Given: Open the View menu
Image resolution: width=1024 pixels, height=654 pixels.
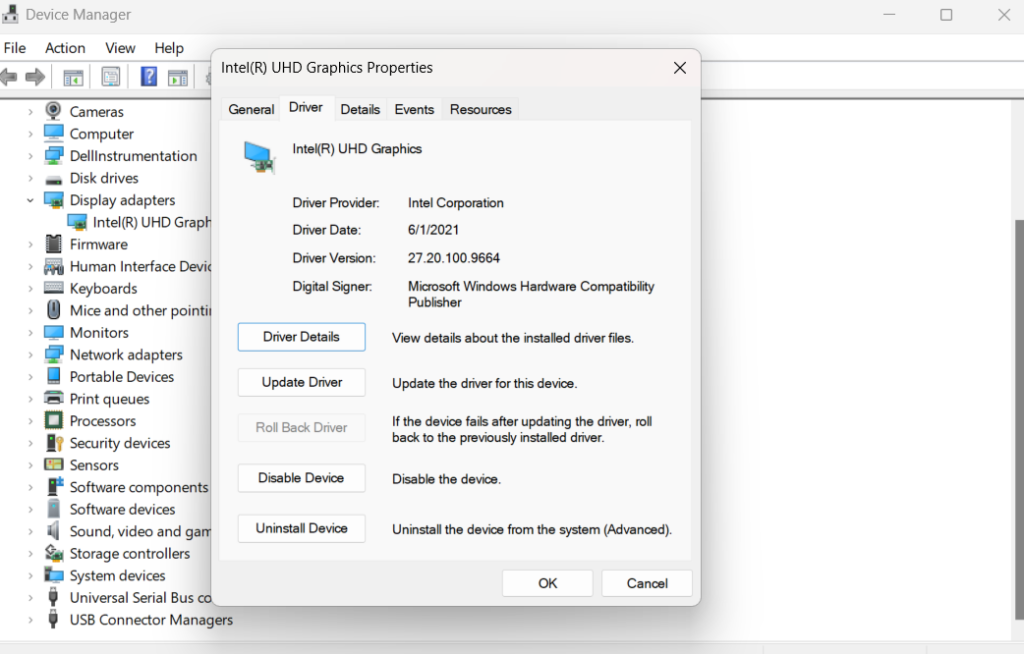Looking at the screenshot, I should coord(120,47).
